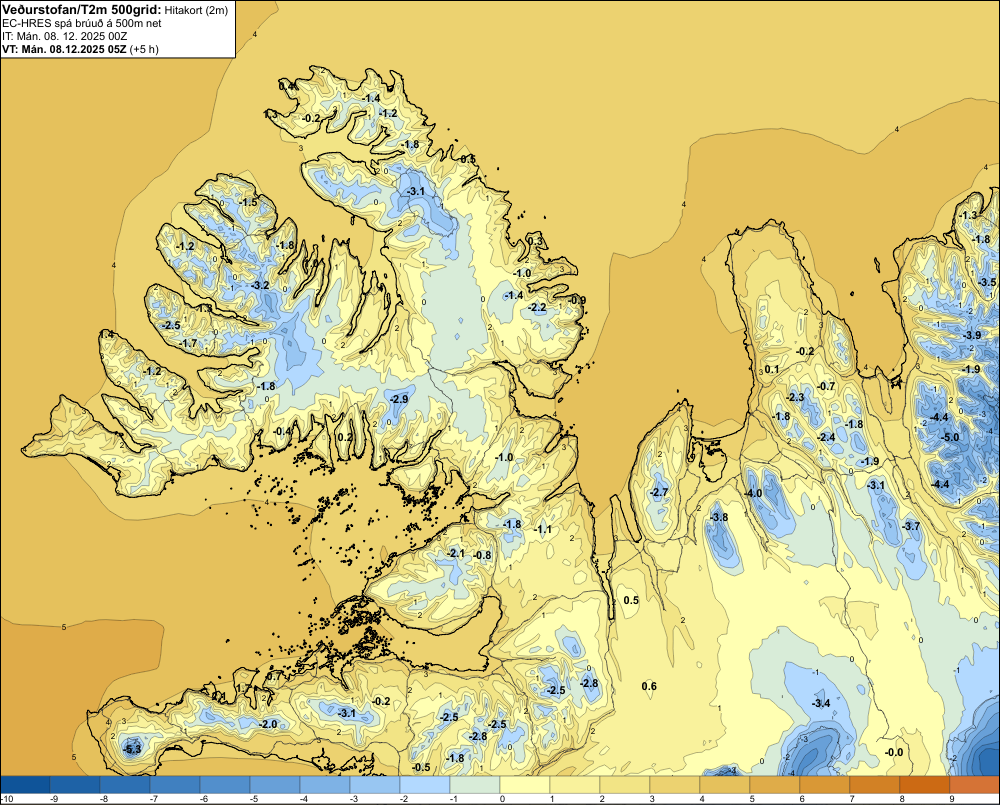Click the '-3.9' temperature value on the map
Image resolution: width=1000 pixels, height=805 pixels.
click(972, 335)
